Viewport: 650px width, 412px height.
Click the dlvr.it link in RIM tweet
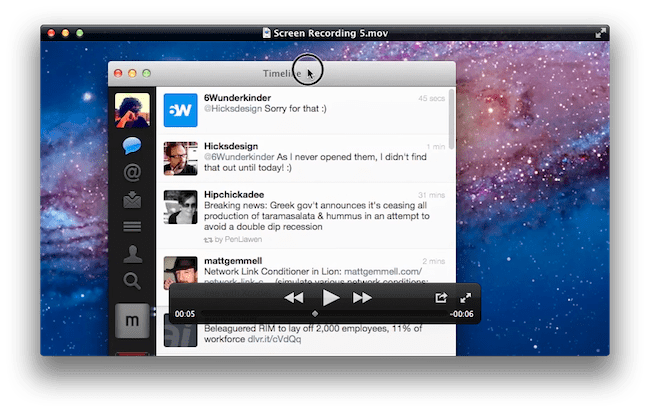(x=300, y=340)
